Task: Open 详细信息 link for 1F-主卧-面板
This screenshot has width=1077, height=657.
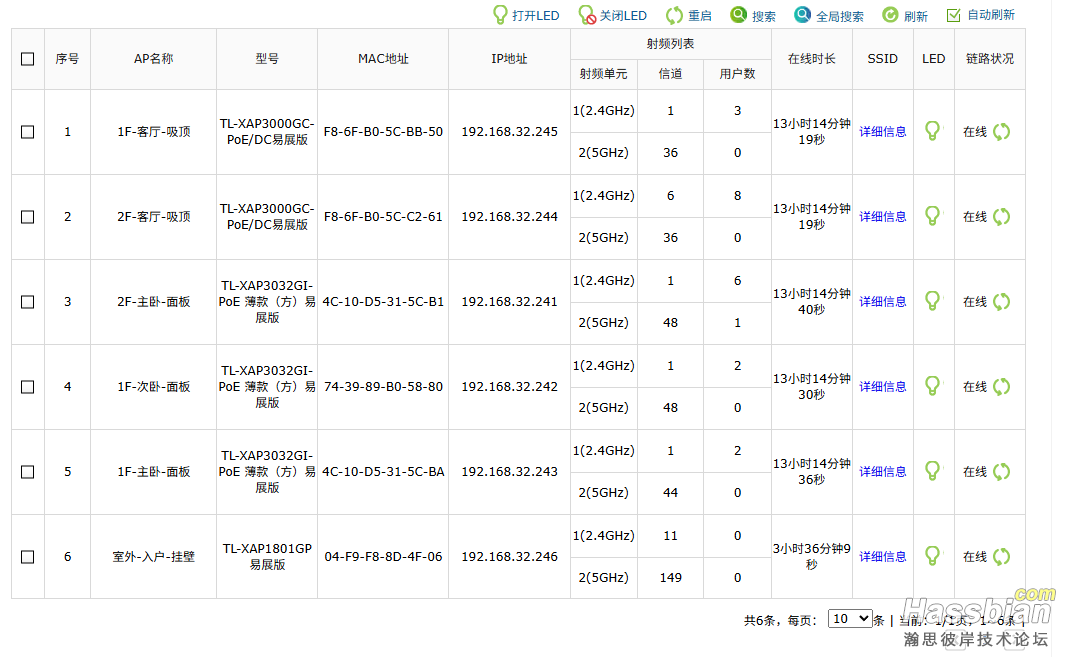Action: tap(883, 472)
